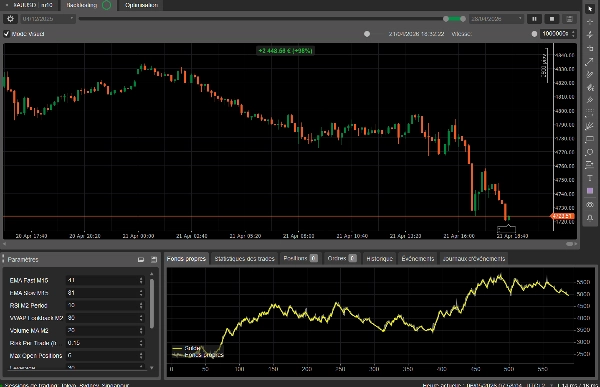Click the RSI M2 Period stepper arrows
Screen dimensions: 600x387
141,305
